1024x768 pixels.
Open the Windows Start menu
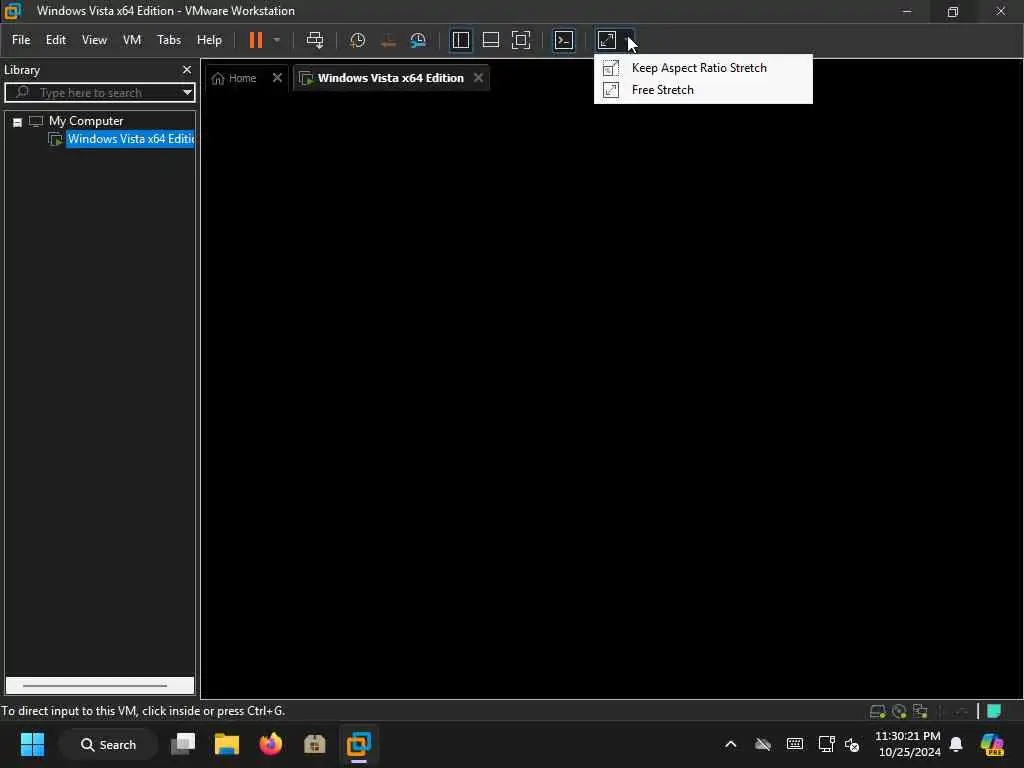32,744
